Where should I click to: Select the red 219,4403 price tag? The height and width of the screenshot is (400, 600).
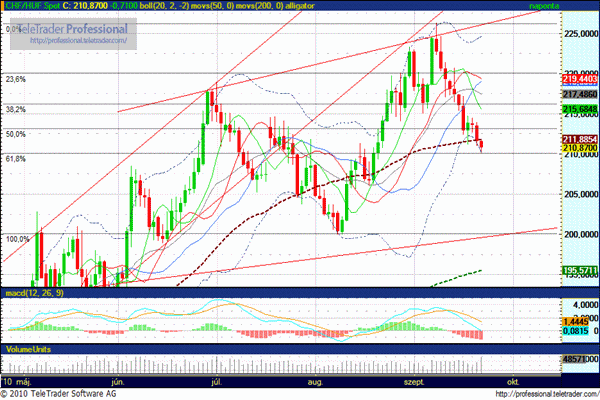[579, 77]
